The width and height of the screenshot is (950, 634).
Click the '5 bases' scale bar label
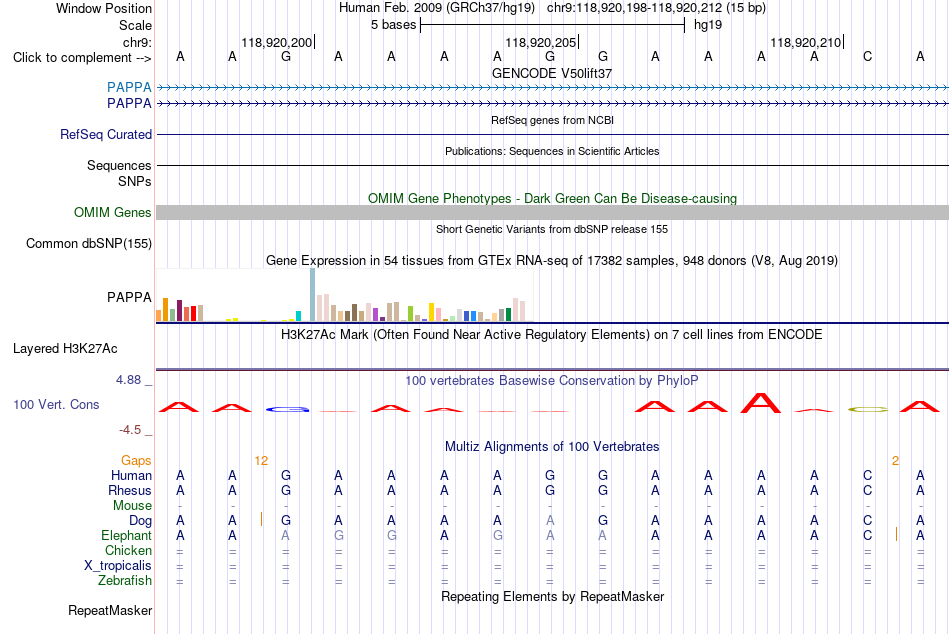[394, 25]
